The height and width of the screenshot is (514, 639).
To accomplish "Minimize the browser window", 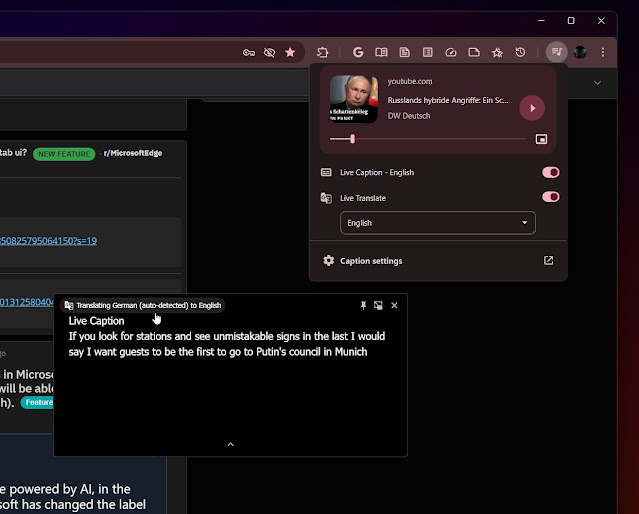I will 541,20.
